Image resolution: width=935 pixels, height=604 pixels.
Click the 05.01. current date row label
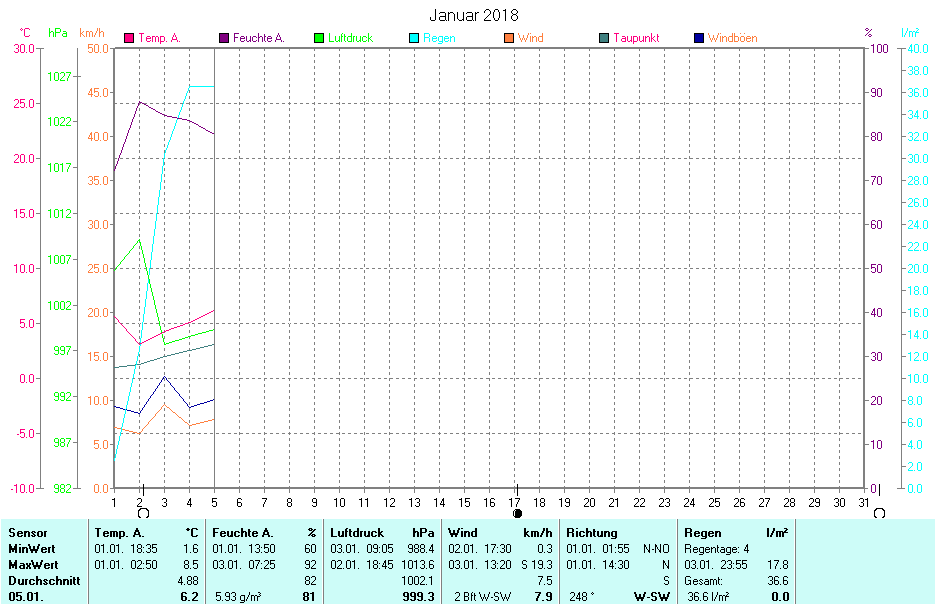[x=26, y=597]
